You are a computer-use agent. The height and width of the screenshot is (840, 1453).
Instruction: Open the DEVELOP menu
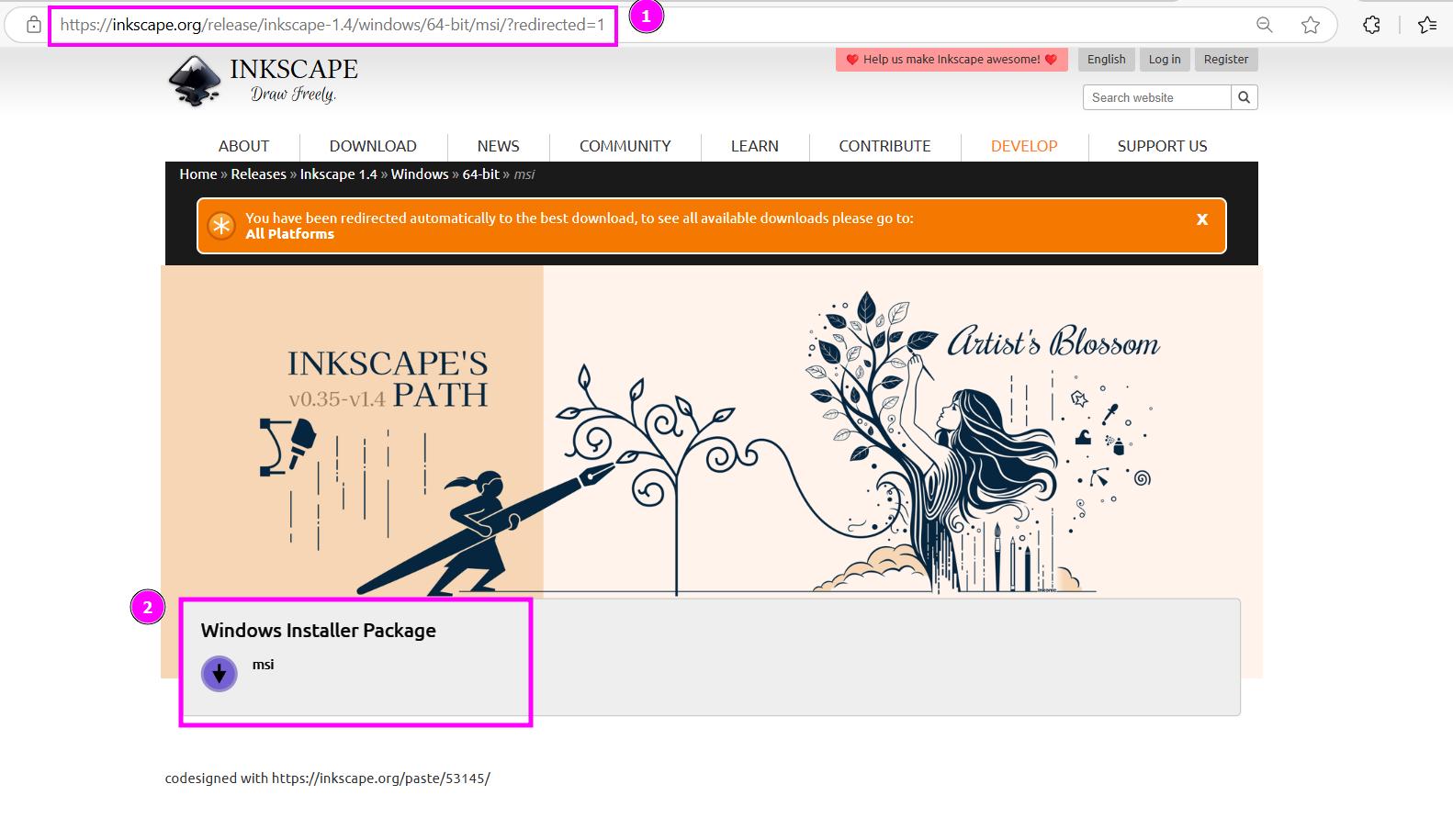click(x=1024, y=146)
